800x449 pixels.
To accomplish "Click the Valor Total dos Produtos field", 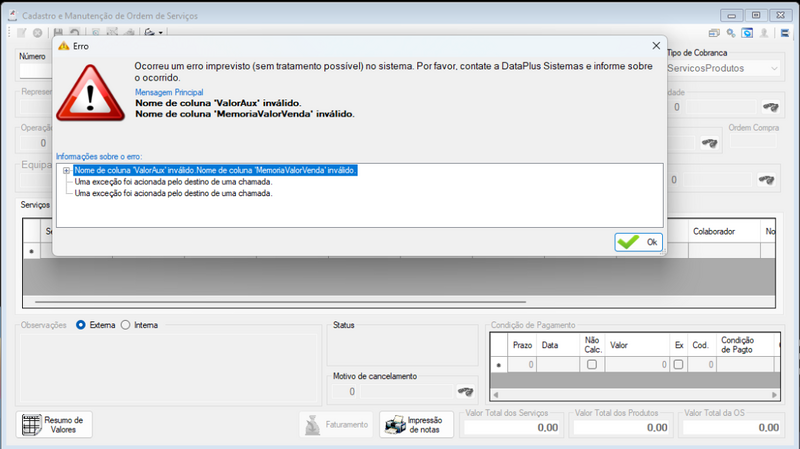I will [621, 428].
